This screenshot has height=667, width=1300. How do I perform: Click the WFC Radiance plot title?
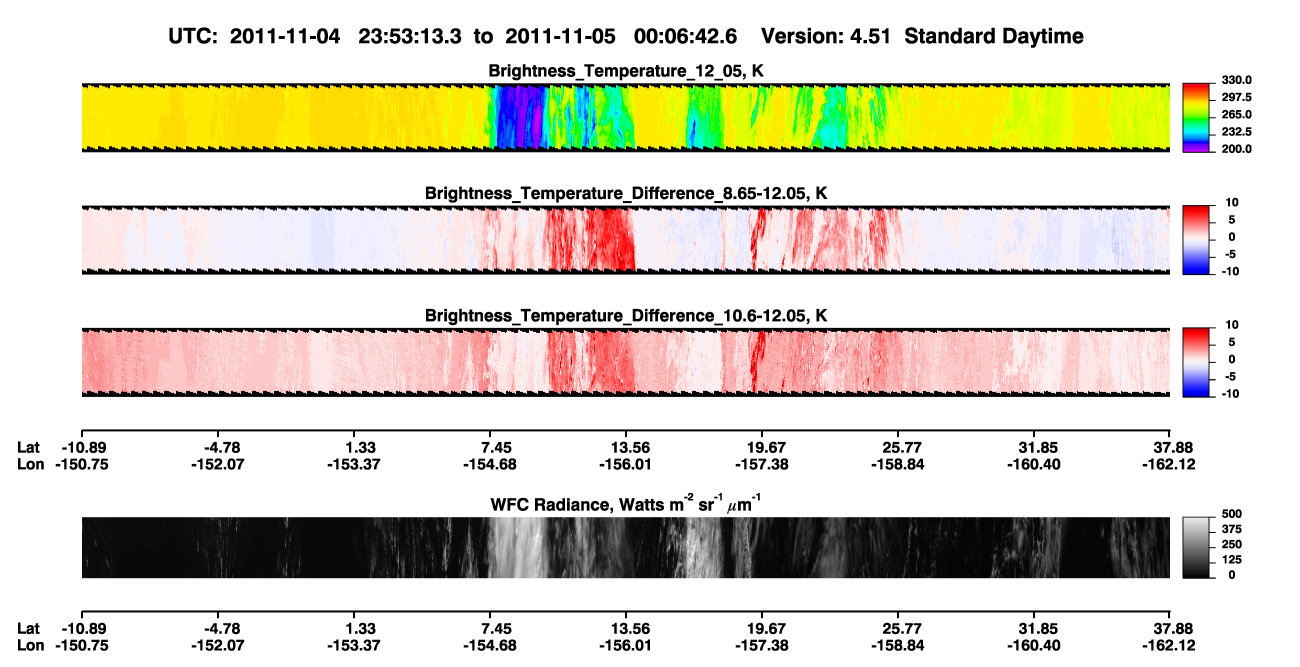(x=625, y=503)
